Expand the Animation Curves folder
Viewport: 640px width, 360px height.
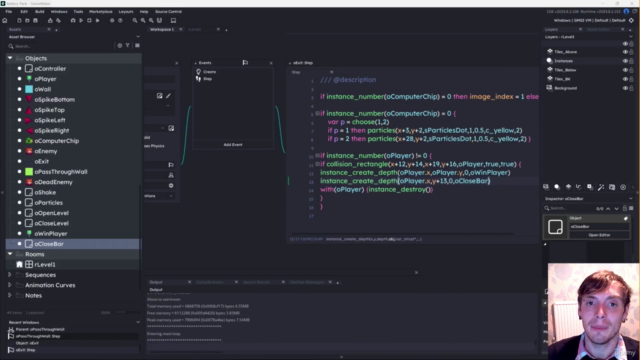point(10,285)
